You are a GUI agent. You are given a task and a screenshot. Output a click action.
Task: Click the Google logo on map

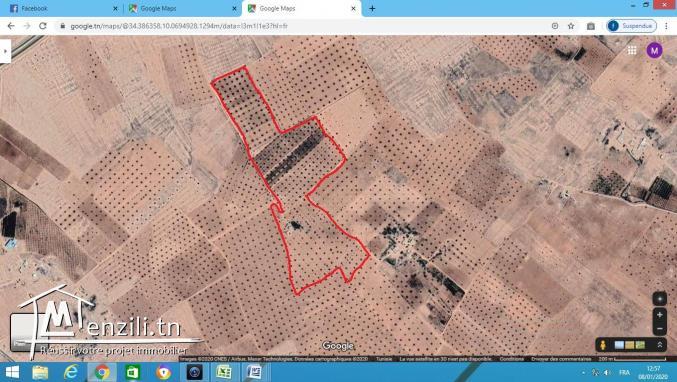click(338, 345)
